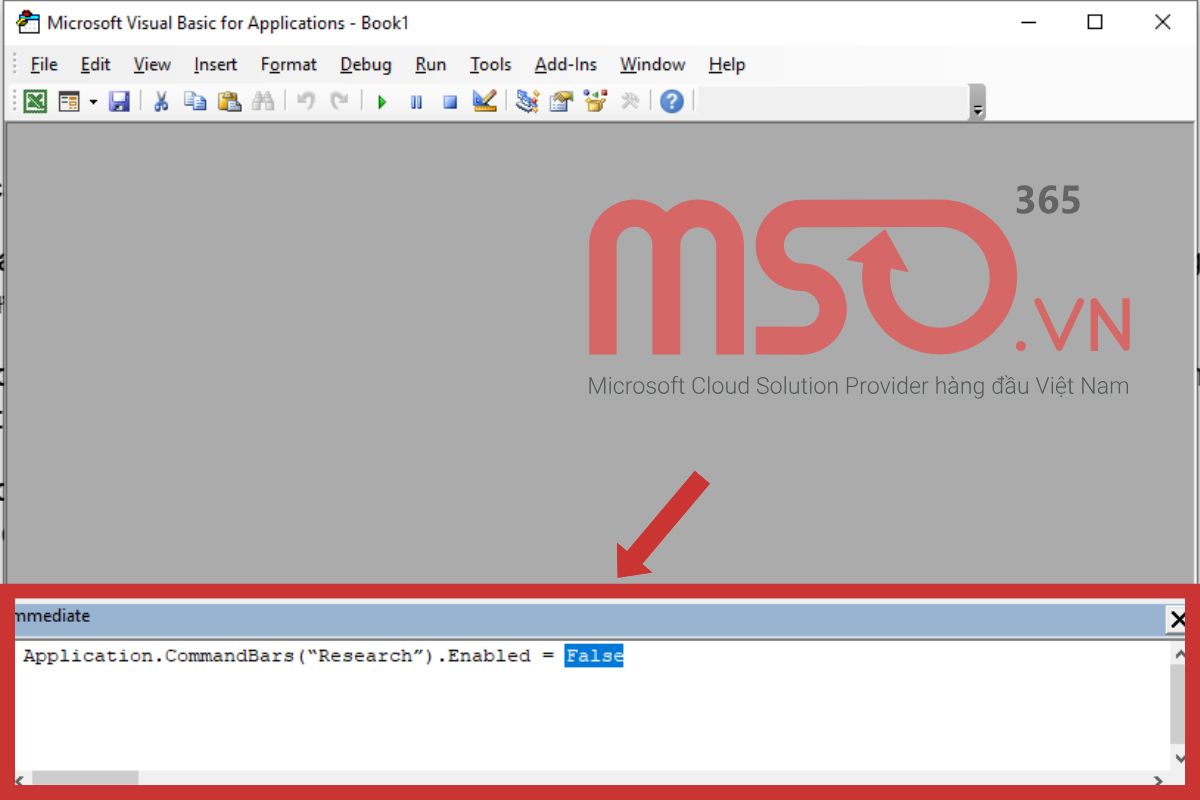The image size is (1200, 800).
Task: Save Book1 with the floppy disk icon
Action: click(x=119, y=101)
